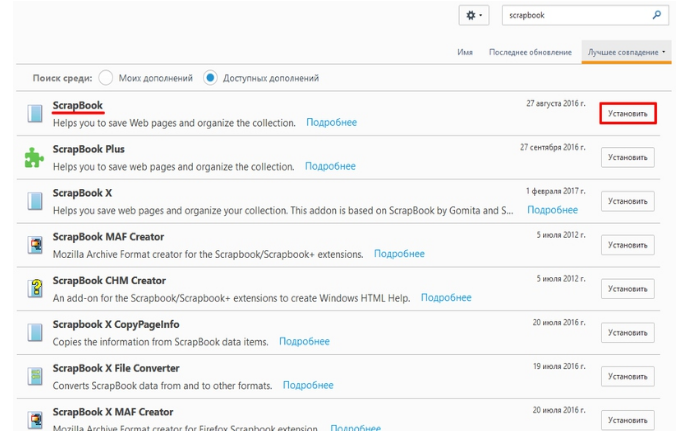678x443 pixels.
Task: Click the ScrapBook MAF Creator icon
Action: point(35,245)
